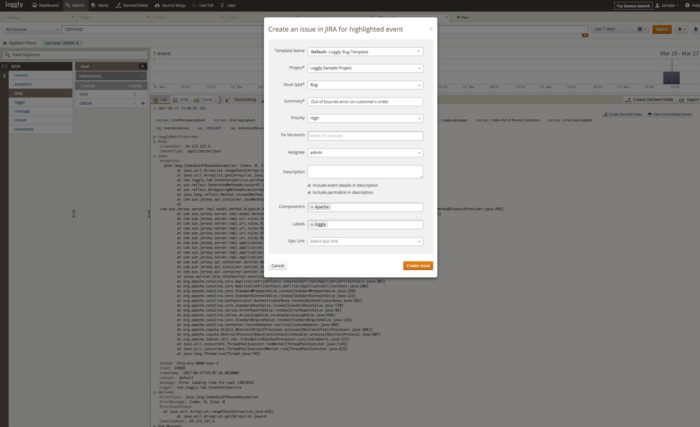Image resolution: width=700 pixels, height=427 pixels.
Task: Toggle include permalink in description
Action: [309, 192]
